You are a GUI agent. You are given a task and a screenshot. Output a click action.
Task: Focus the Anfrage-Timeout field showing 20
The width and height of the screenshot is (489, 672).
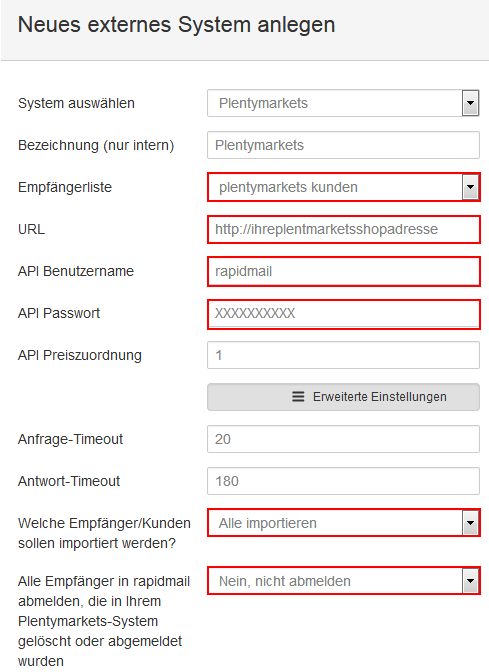click(x=343, y=439)
